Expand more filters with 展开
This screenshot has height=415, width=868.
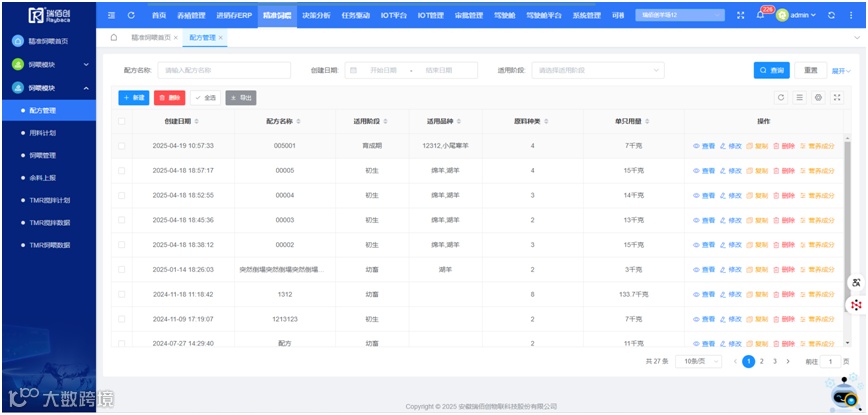[x=841, y=71]
